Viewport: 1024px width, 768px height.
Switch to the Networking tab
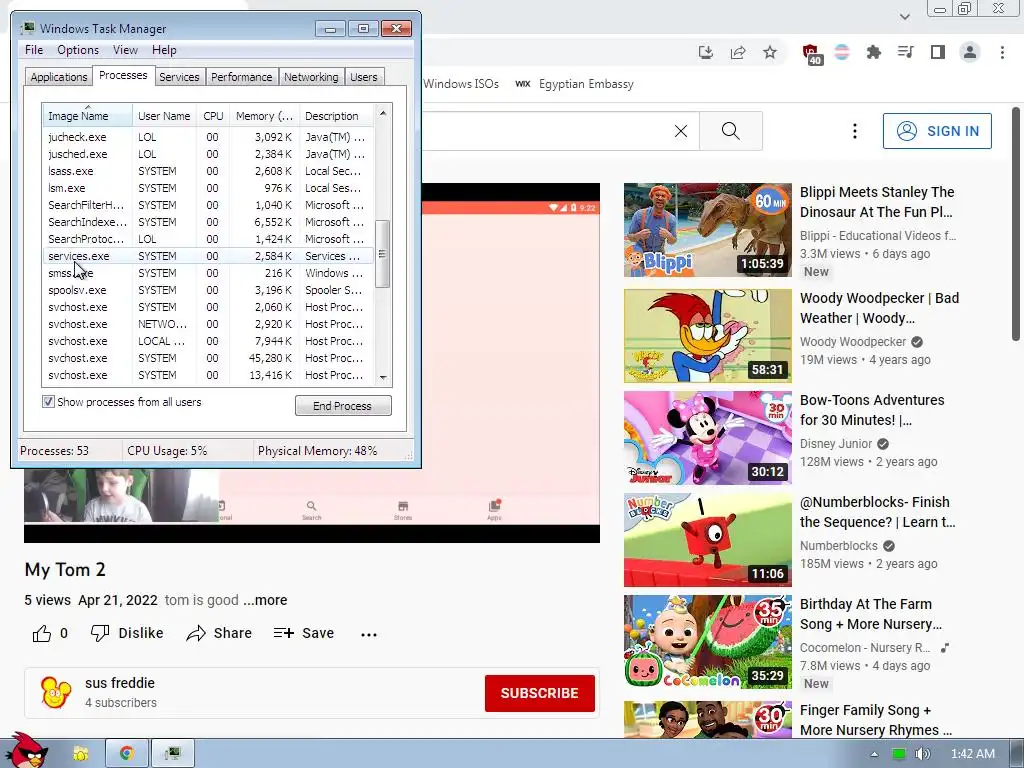(x=311, y=77)
